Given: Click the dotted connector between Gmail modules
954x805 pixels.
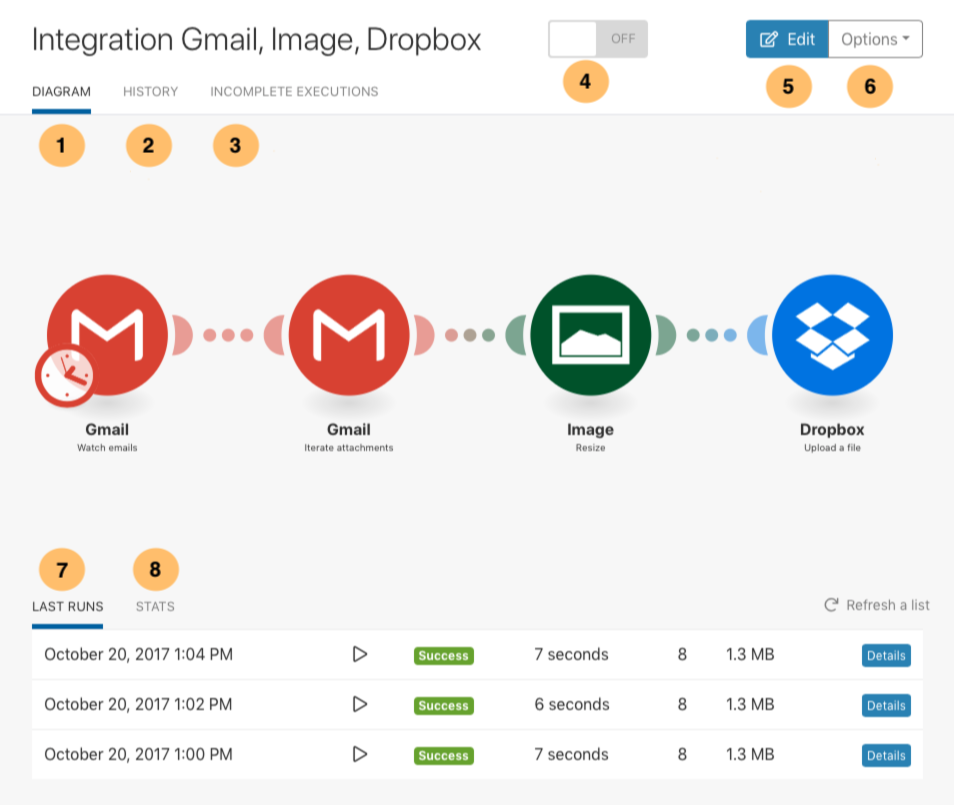Looking at the screenshot, I should click(228, 335).
